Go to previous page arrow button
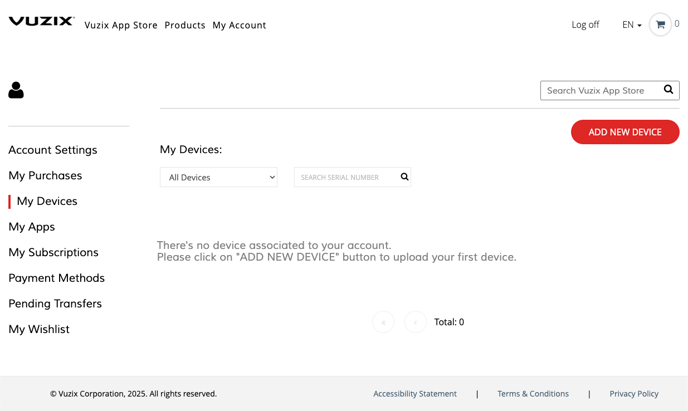Viewport: 688px width, 411px height. click(415, 322)
